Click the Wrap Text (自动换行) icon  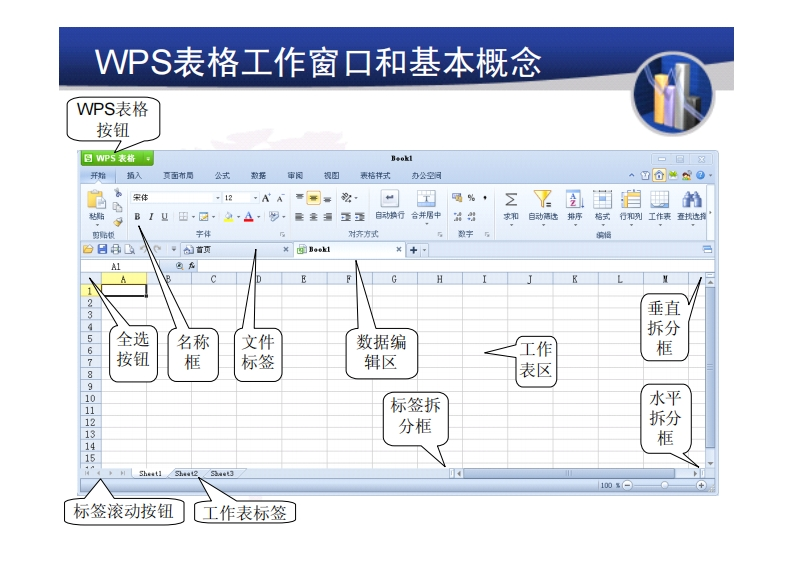(x=390, y=198)
